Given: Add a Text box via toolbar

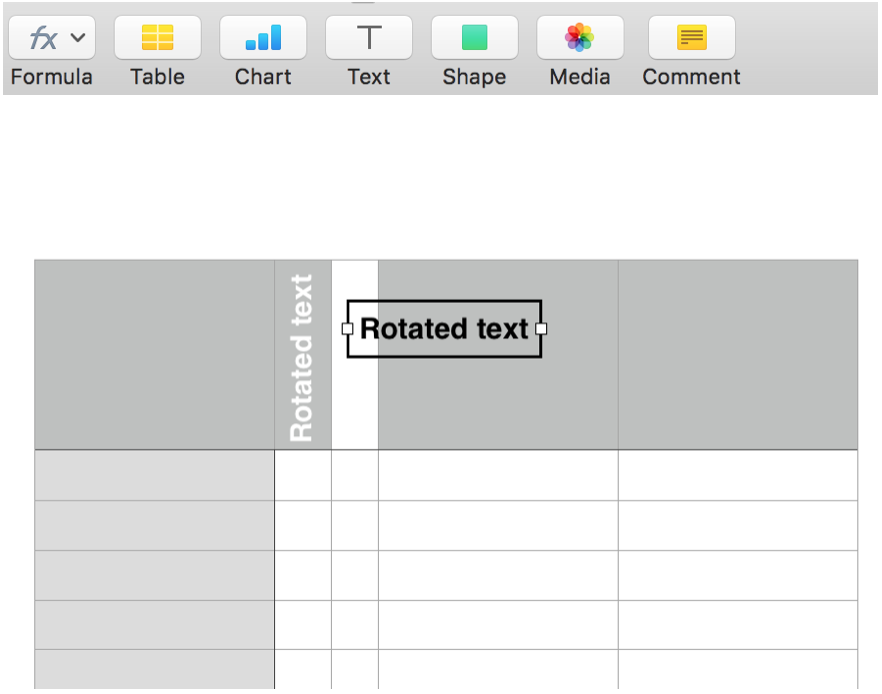Looking at the screenshot, I should coord(369,38).
